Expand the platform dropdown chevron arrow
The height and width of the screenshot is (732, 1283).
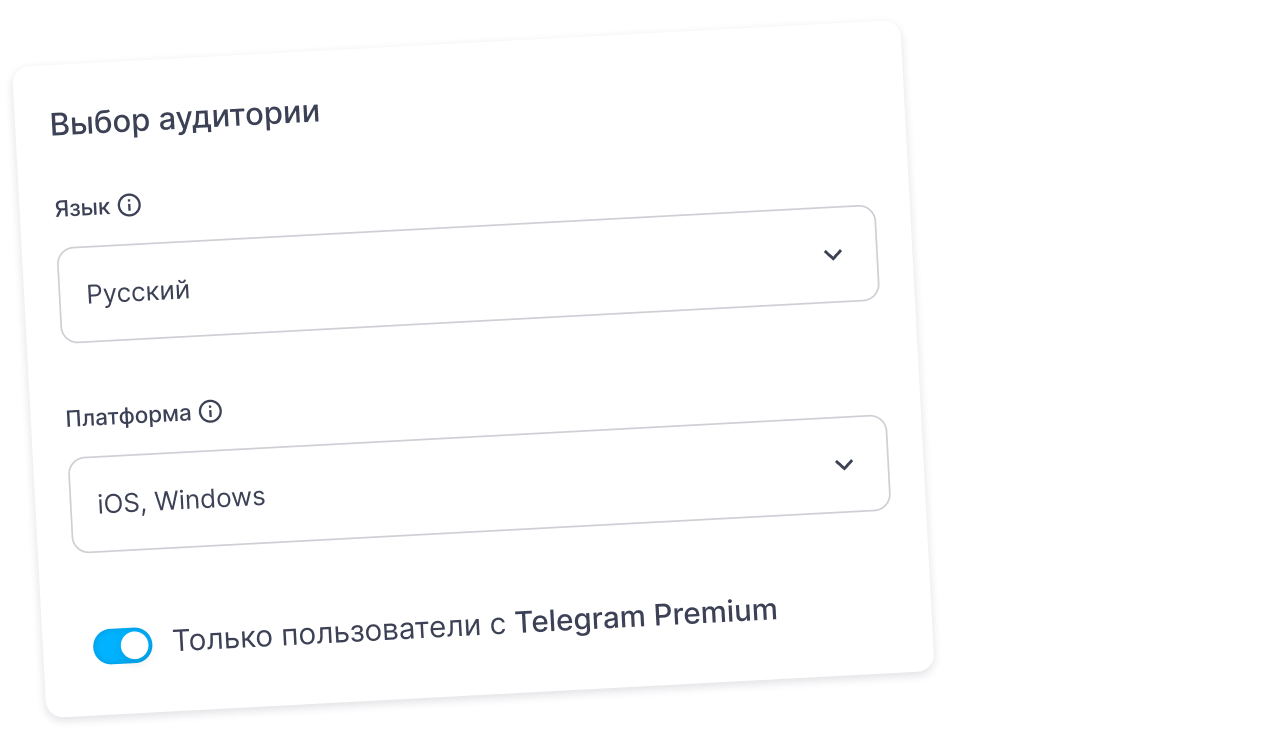[x=844, y=464]
